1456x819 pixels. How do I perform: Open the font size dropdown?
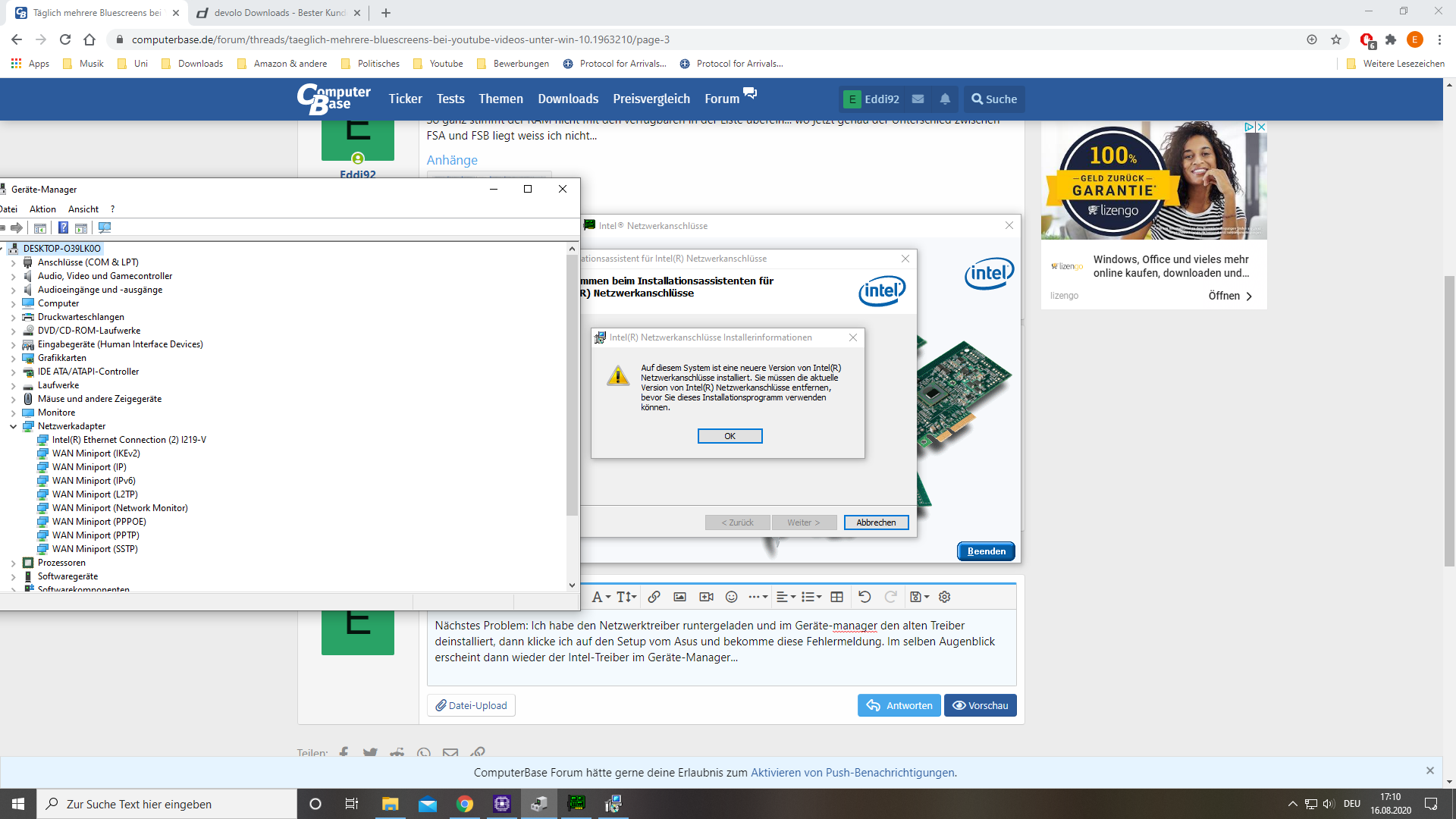click(x=626, y=597)
